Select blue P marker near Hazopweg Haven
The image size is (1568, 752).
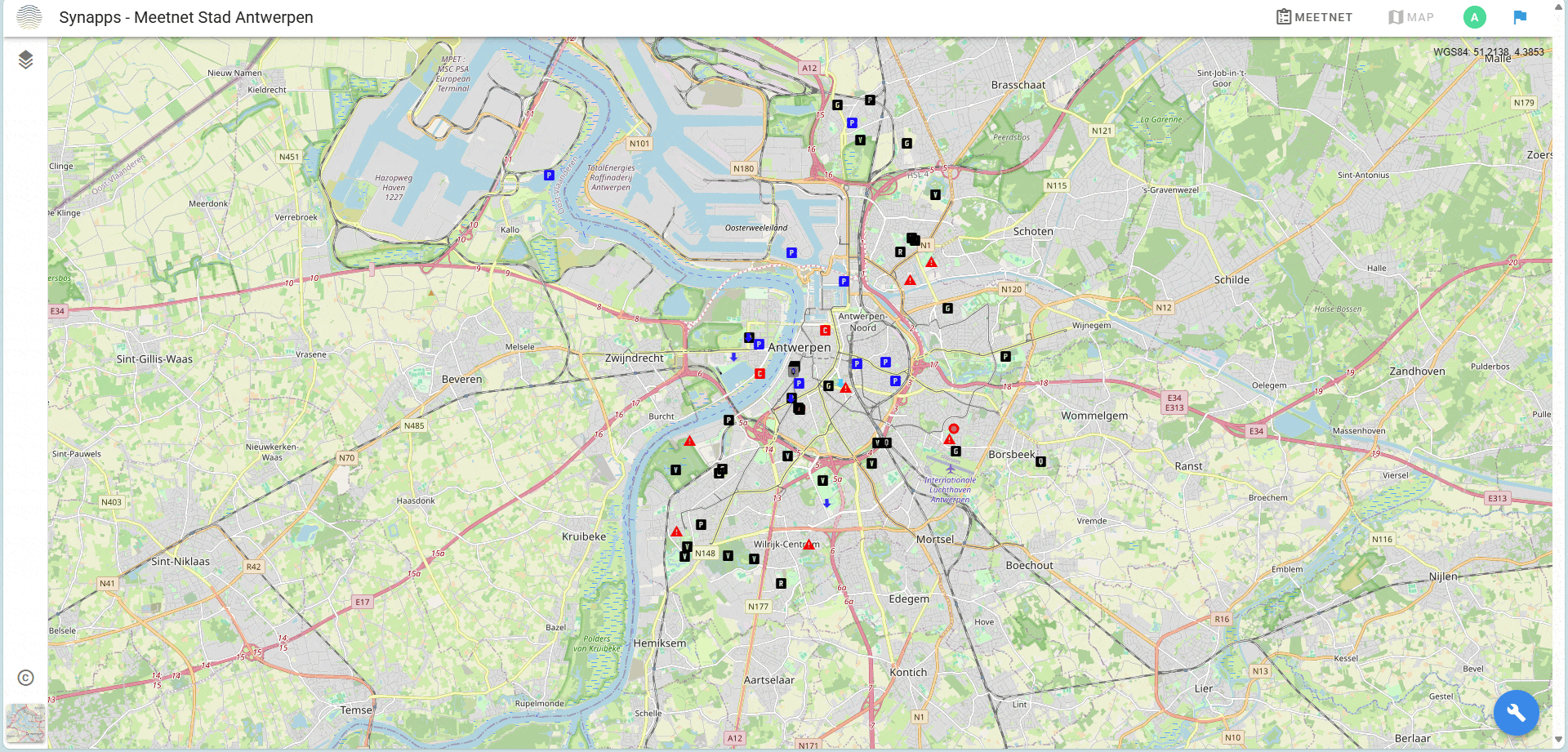pos(549,175)
